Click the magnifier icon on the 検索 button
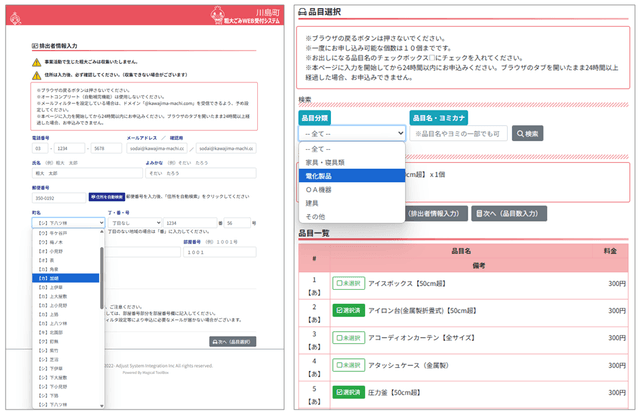Screen dimensions: 640x412 click(x=520, y=134)
